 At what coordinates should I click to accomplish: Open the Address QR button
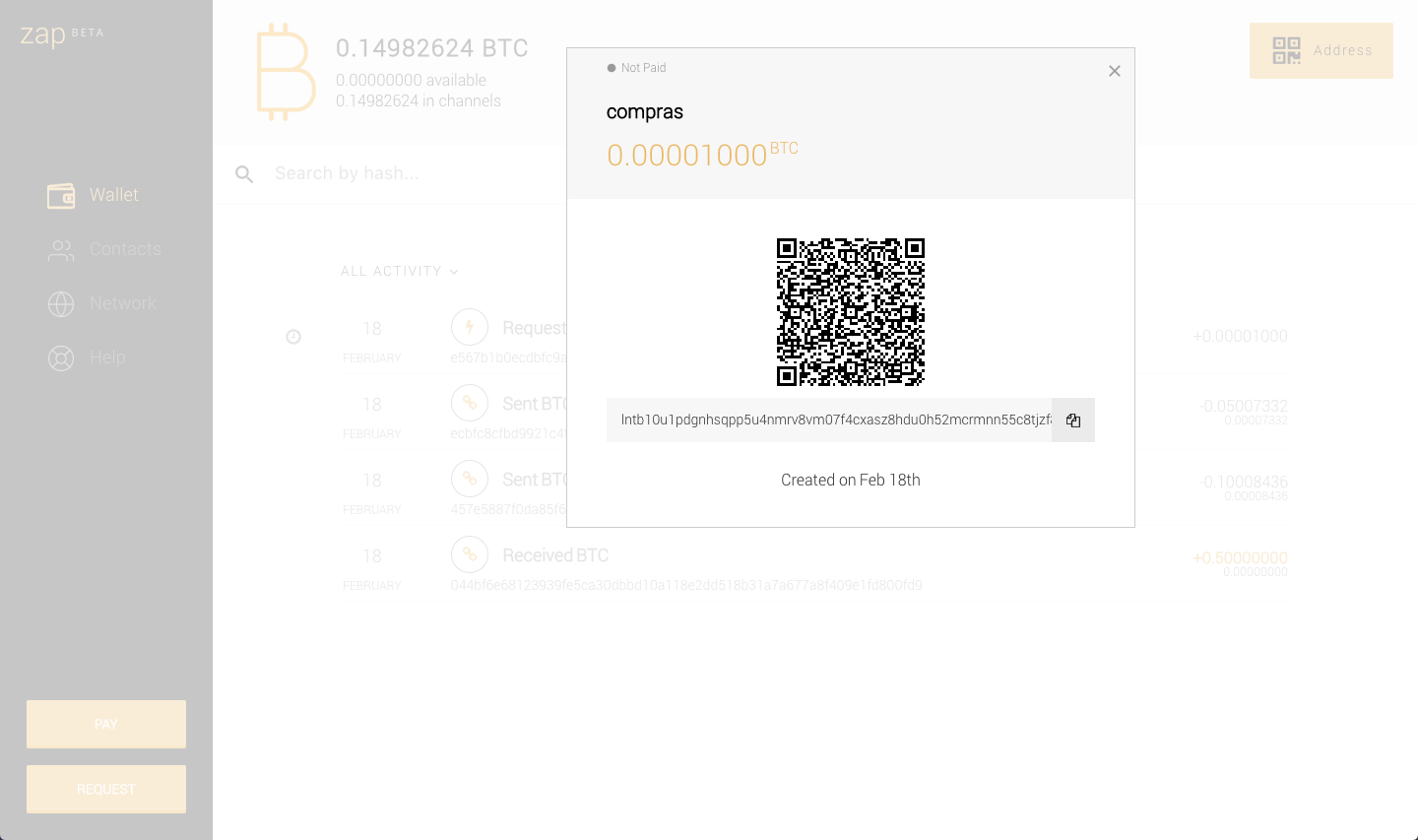click(1321, 50)
